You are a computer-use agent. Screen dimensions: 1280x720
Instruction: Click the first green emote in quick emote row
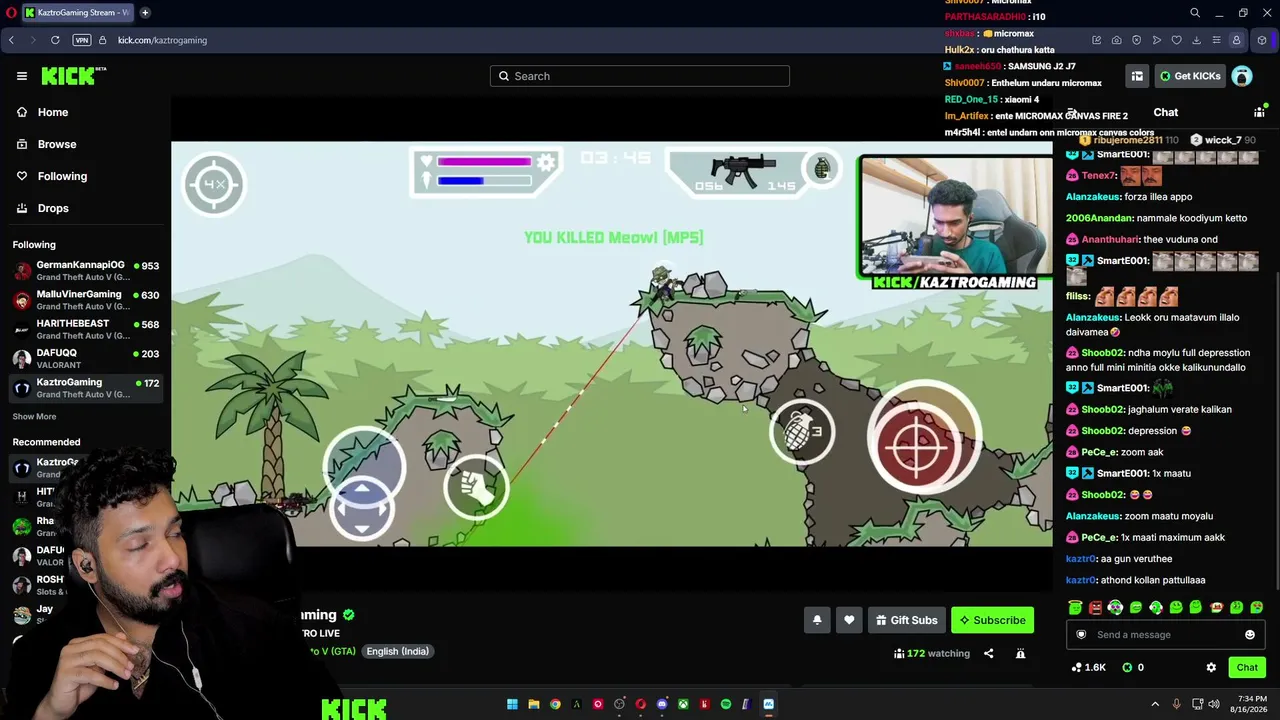[x=1075, y=607]
